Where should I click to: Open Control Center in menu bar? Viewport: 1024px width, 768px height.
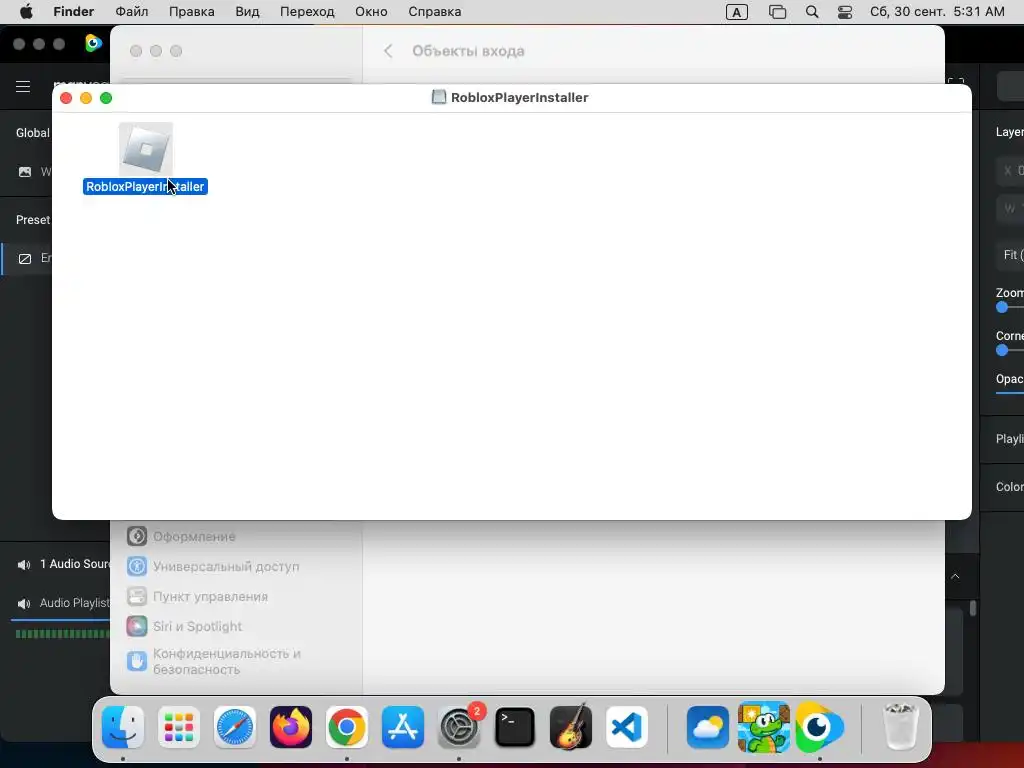(844, 12)
